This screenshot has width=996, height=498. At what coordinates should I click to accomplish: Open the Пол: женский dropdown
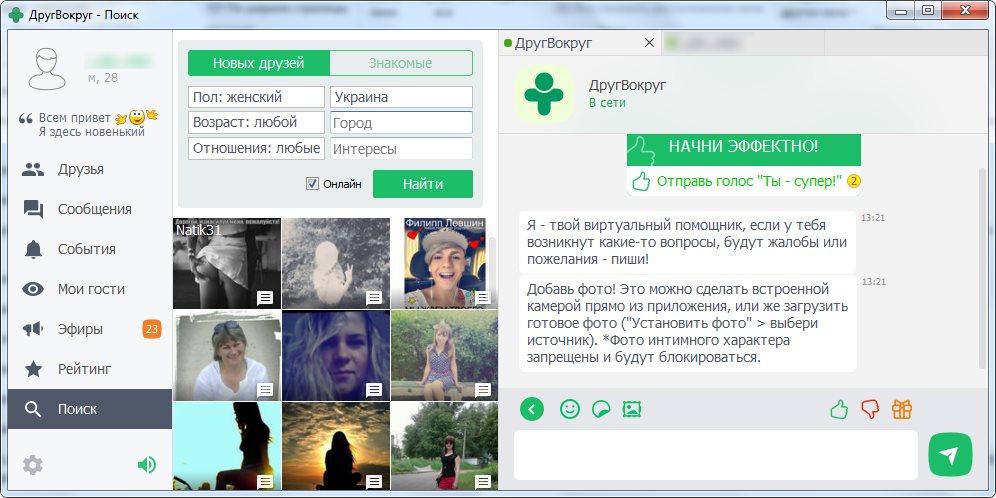click(x=257, y=97)
